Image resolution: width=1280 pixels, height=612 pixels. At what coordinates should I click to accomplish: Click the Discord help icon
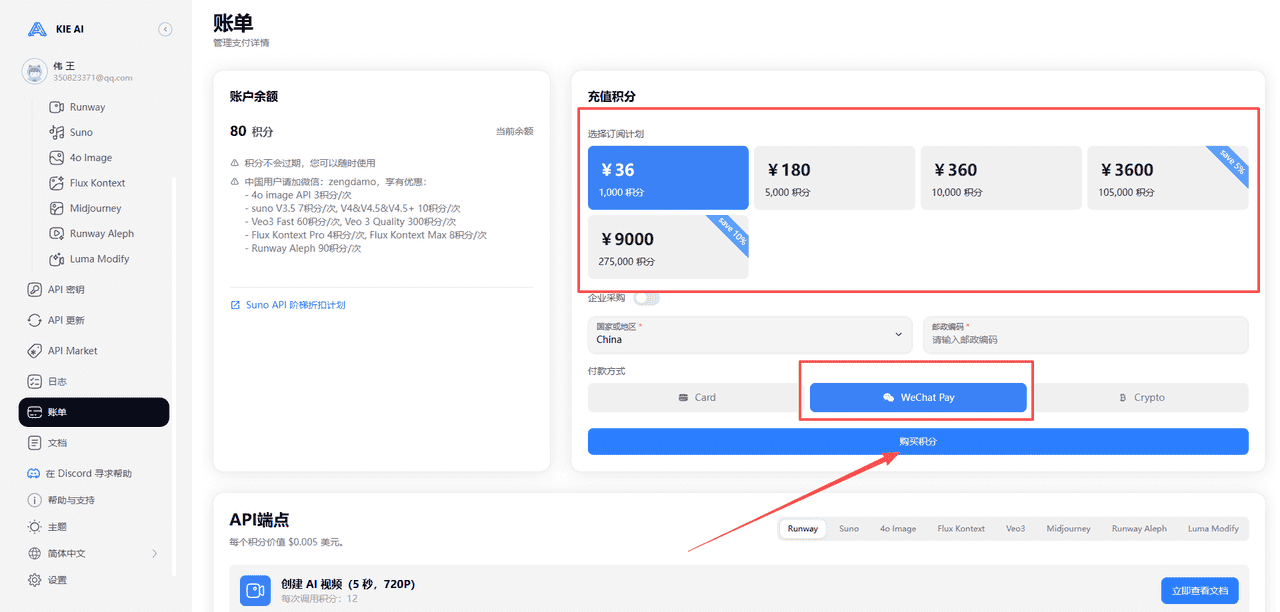[34, 473]
